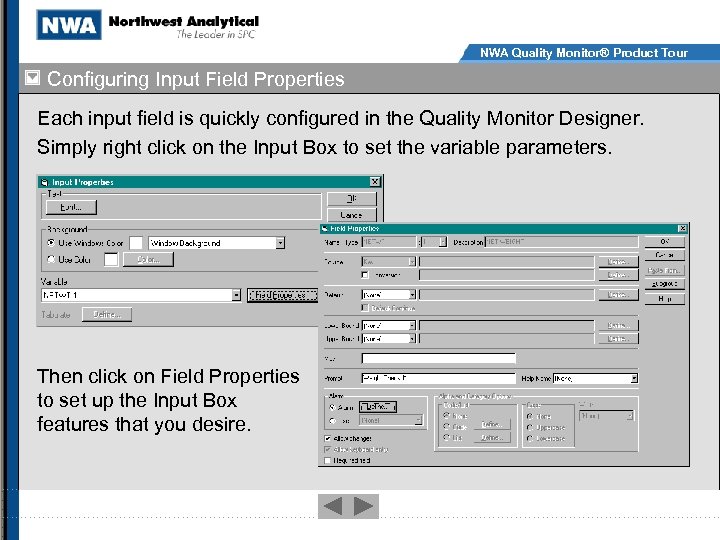
Task: Click the Description field
Action: point(561,242)
